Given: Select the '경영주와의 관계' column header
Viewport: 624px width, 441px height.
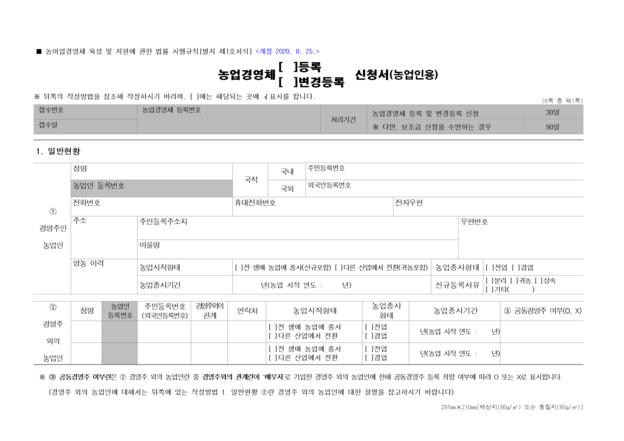Looking at the screenshot, I should [210, 310].
